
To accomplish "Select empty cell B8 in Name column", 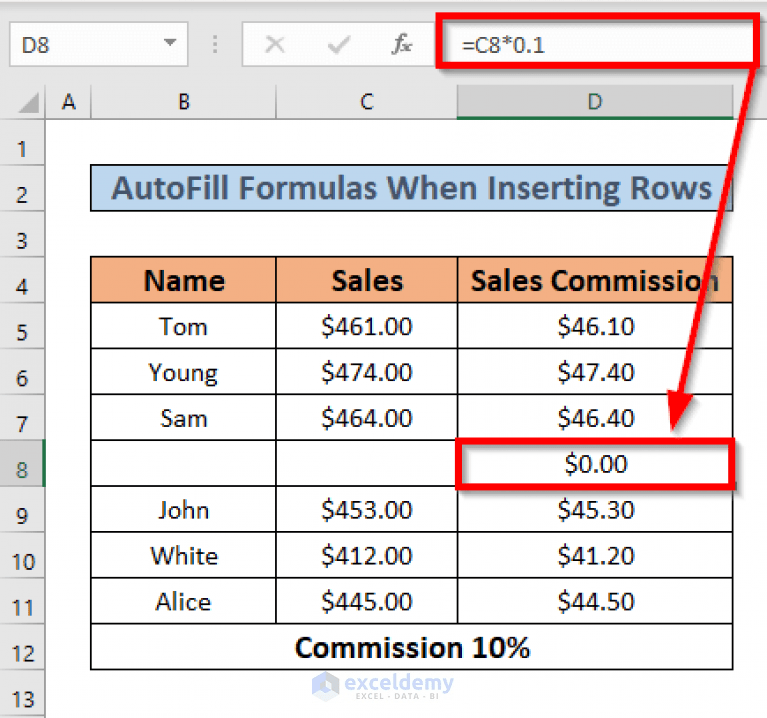I will point(183,463).
